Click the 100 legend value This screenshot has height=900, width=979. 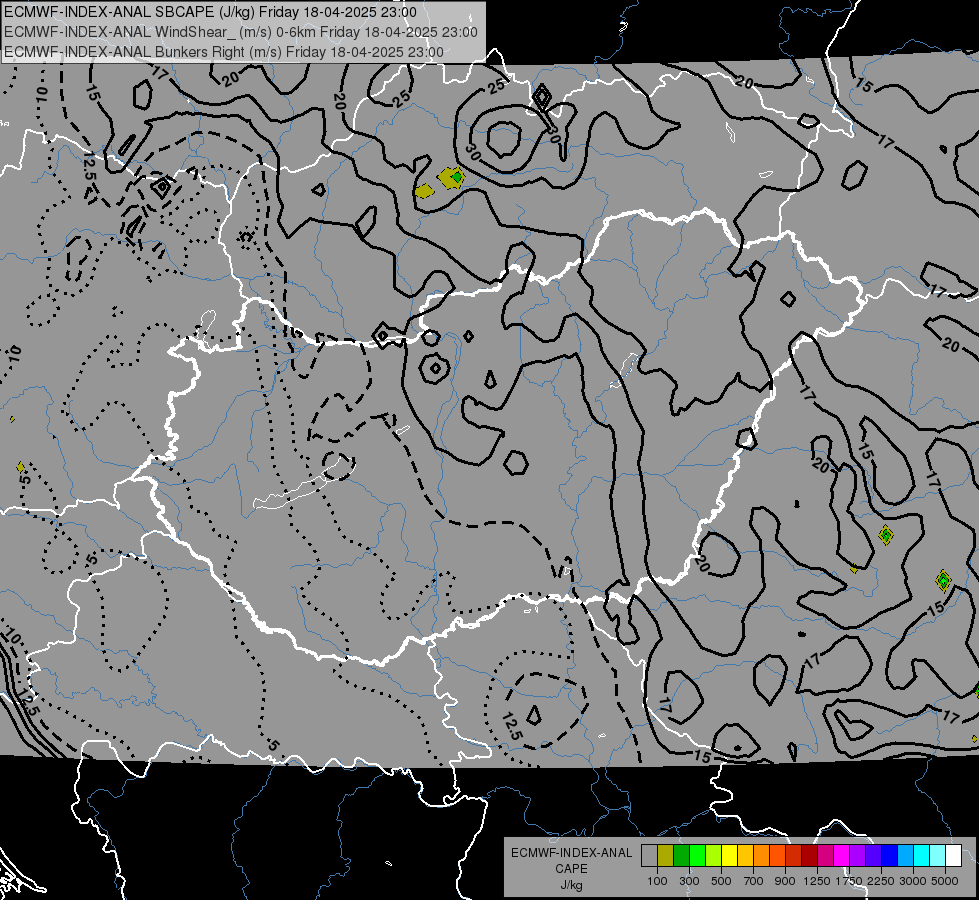click(x=657, y=881)
